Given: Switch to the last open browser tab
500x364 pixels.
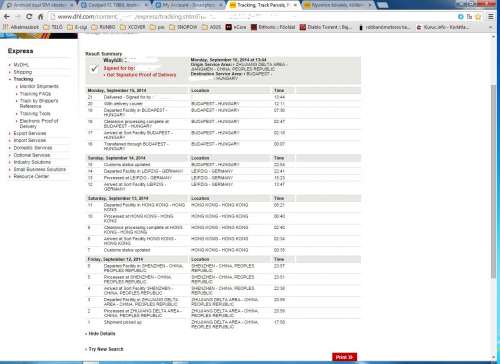Looking at the screenshot, I should pyautogui.click(x=337, y=5).
